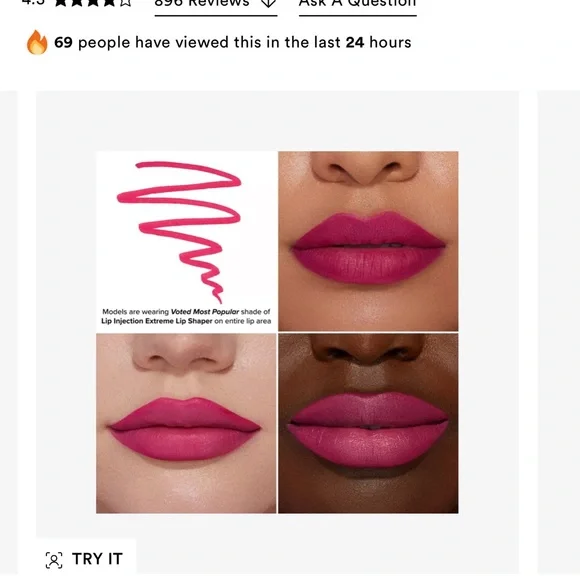Click the first filled rating star
580x580 pixels.
click(61, 3)
